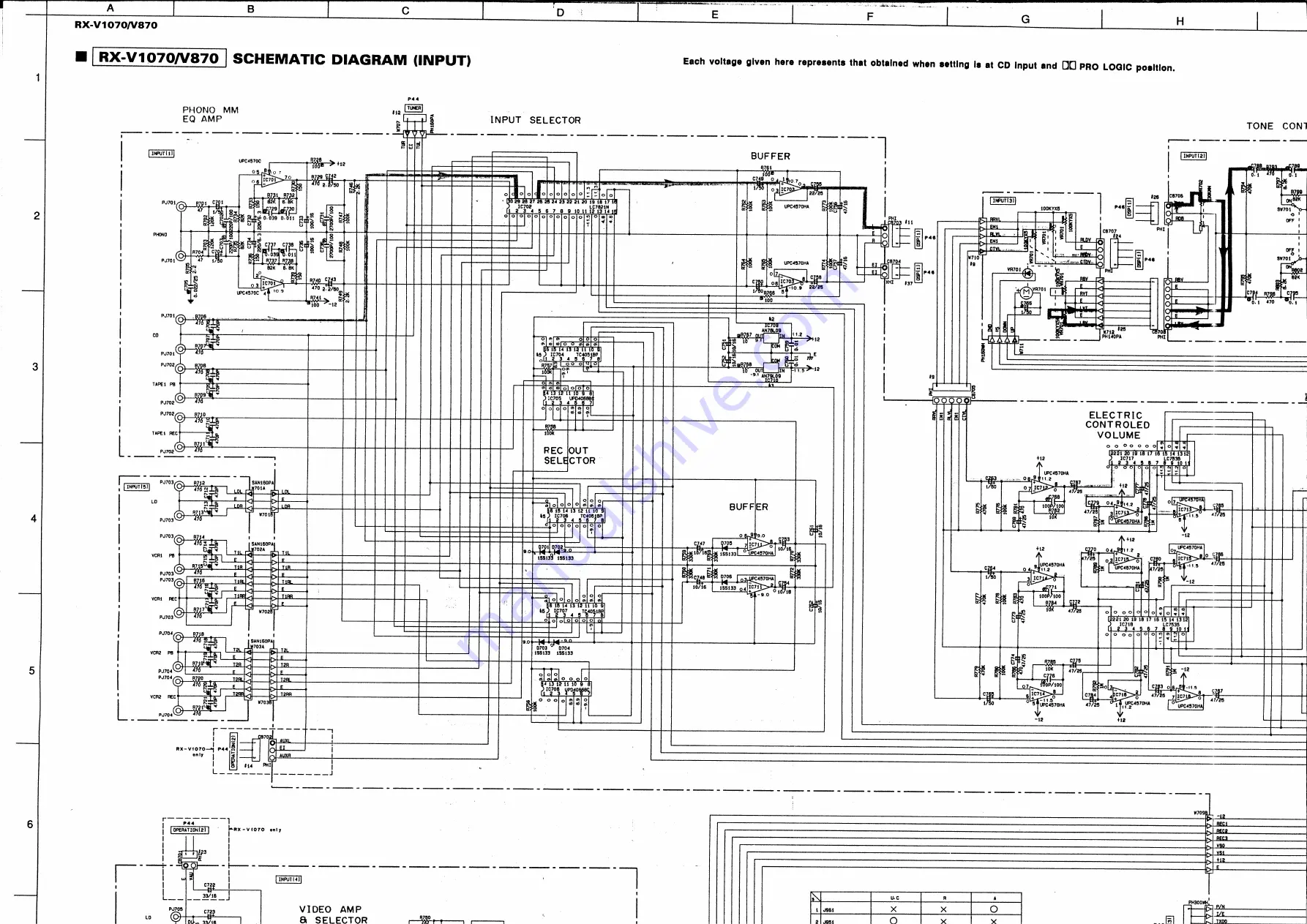Click the 'BUFFER' heading nearest 'INPUT SELECTOR' title
Screen dimensions: 1307x924
point(771,156)
